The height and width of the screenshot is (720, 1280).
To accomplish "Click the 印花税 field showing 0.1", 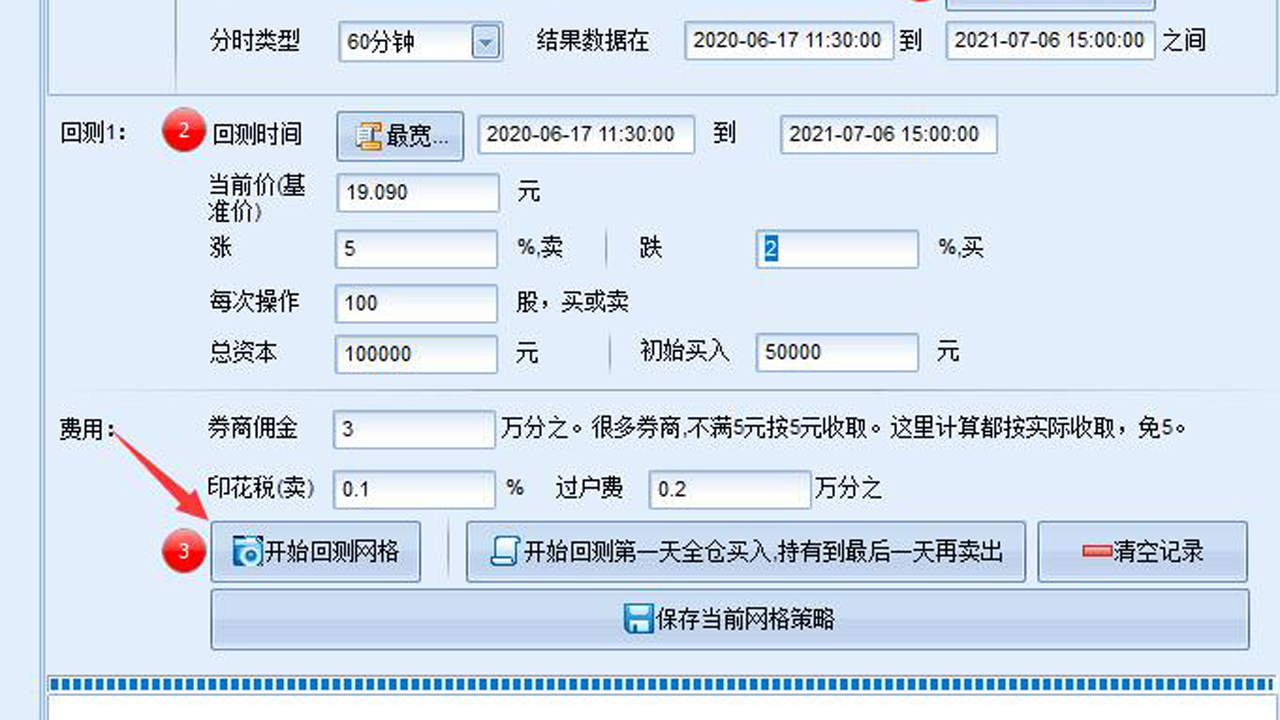I will pyautogui.click(x=413, y=489).
